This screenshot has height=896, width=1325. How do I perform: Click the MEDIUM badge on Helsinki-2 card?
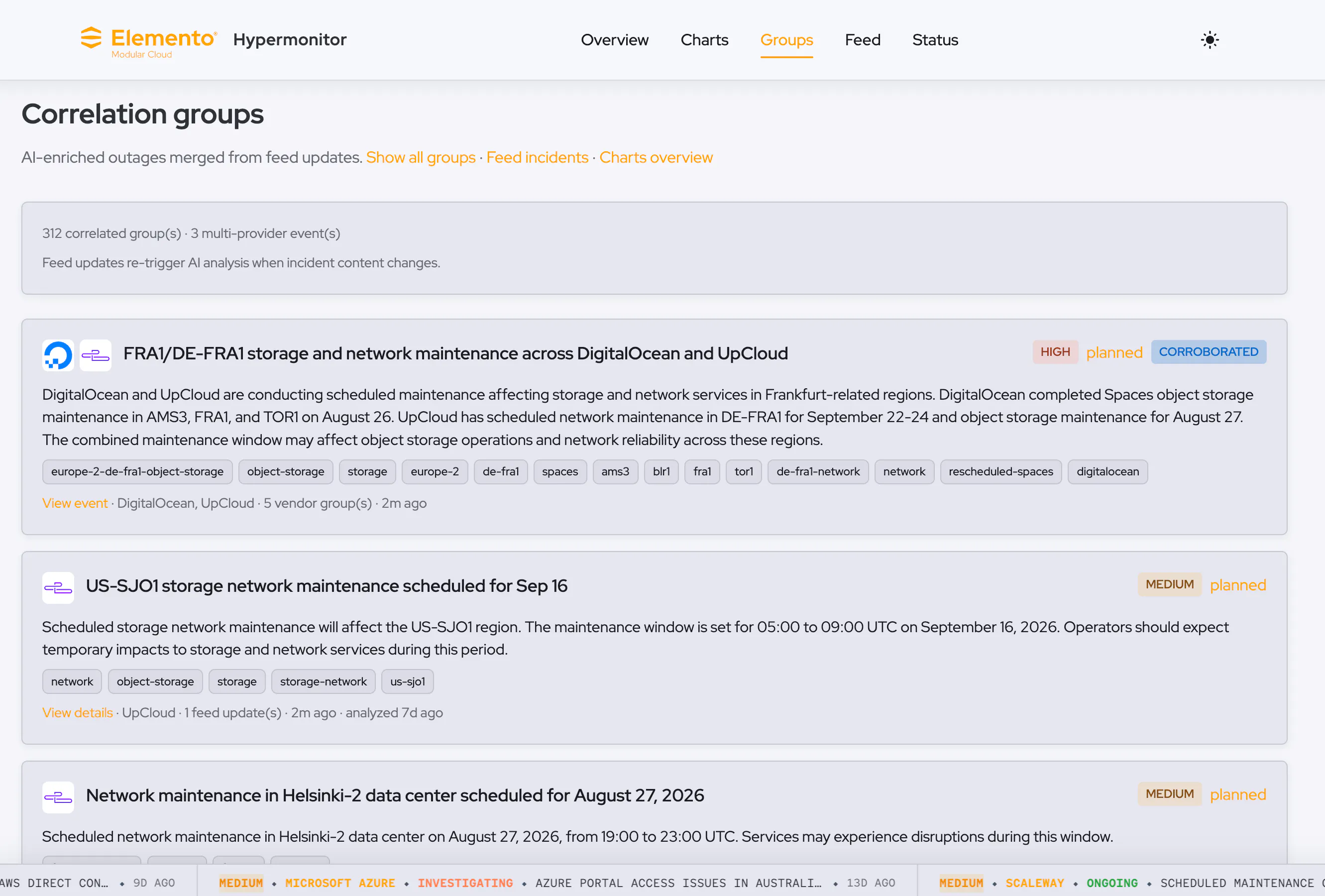1169,793
